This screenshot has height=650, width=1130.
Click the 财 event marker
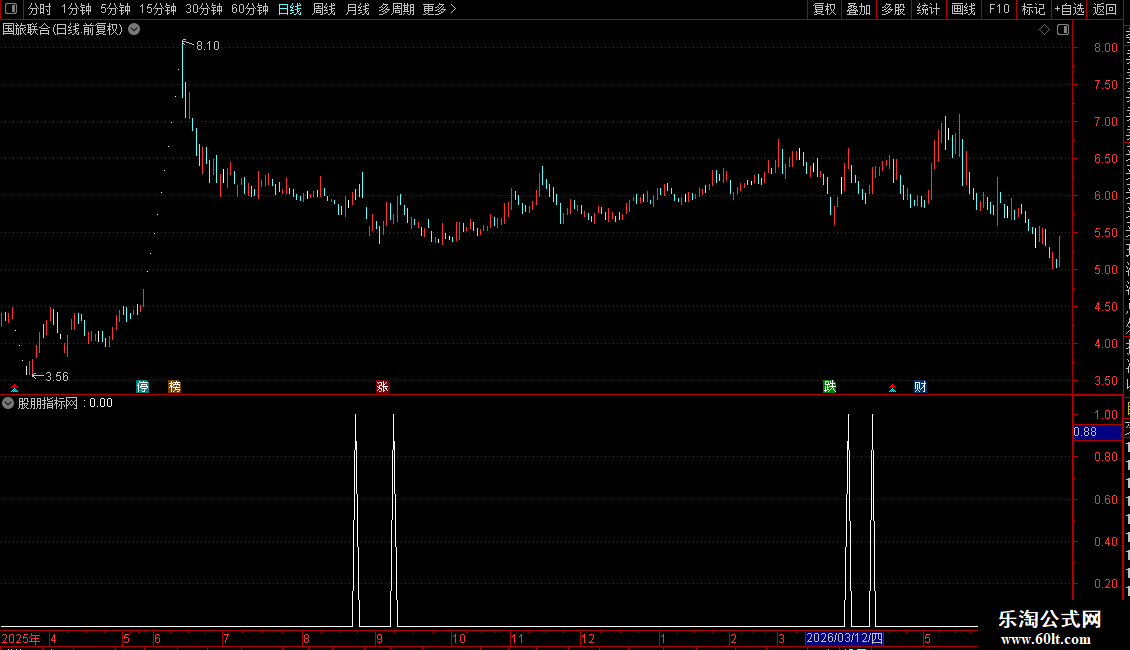click(x=920, y=387)
